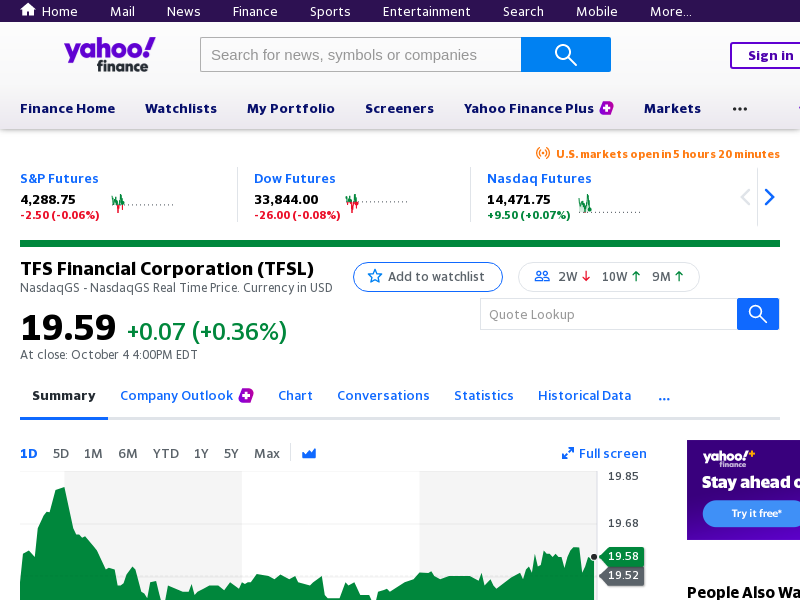Click the Company Outlook plus badge icon

click(x=246, y=395)
